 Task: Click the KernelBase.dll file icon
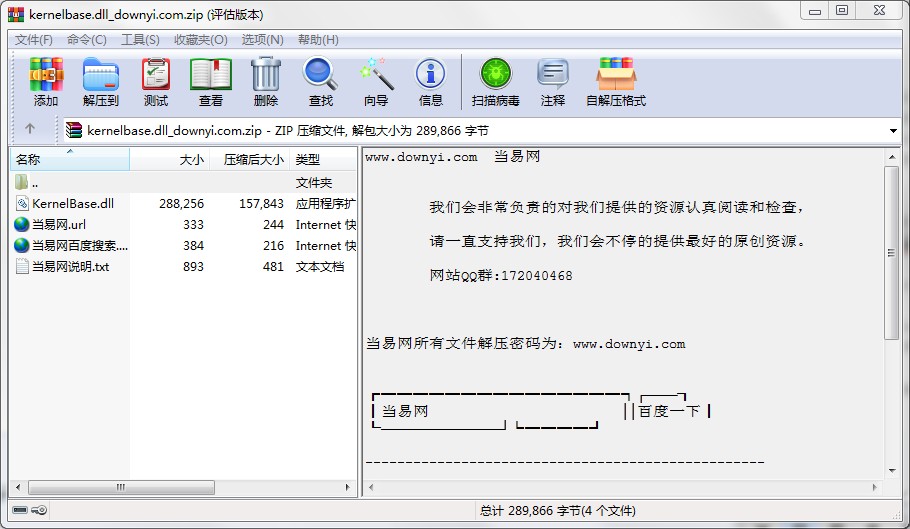(21, 204)
